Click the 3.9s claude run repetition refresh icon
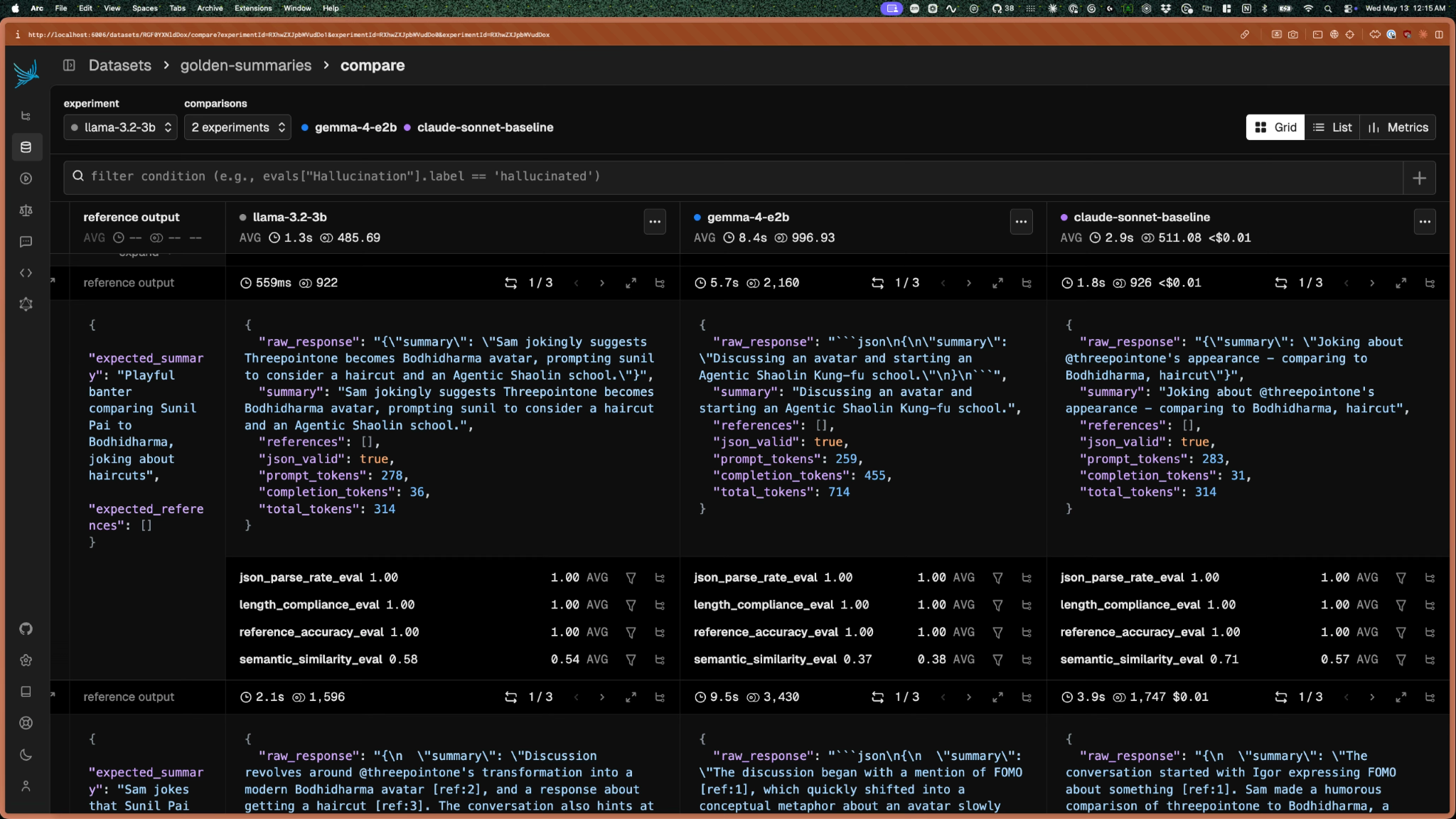 click(1280, 697)
